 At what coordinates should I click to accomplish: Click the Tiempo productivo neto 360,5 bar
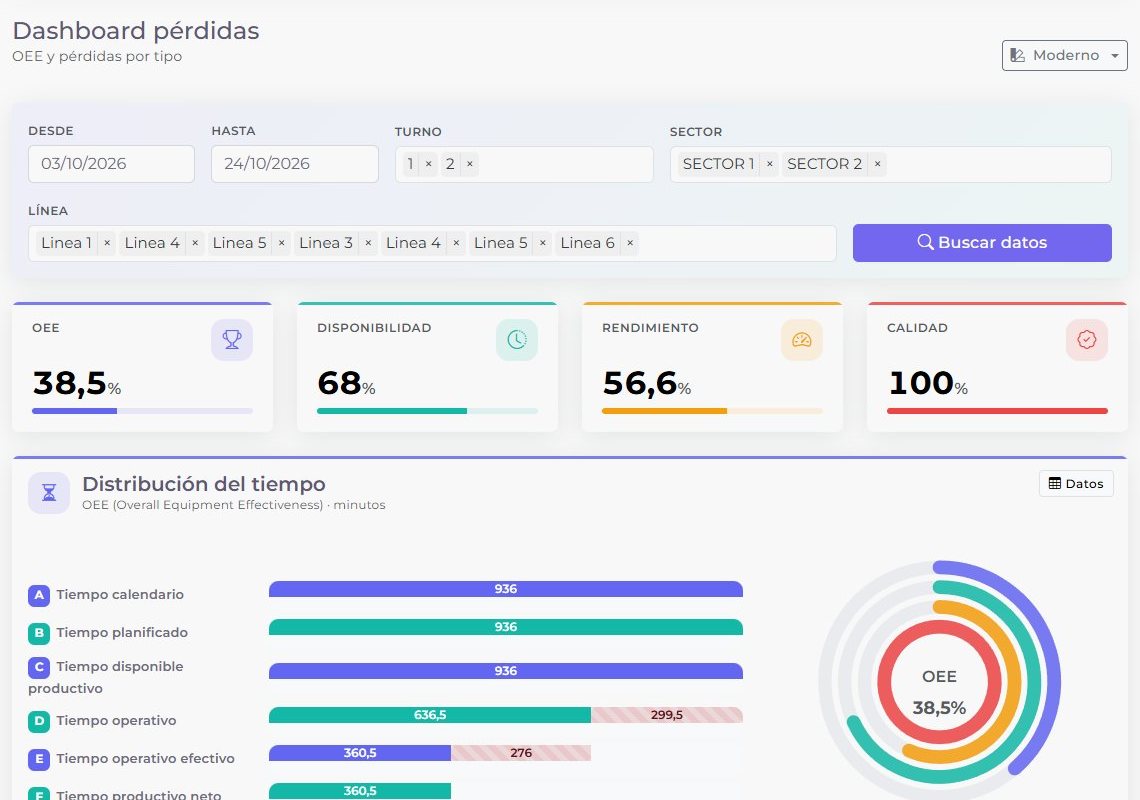pyautogui.click(x=360, y=791)
